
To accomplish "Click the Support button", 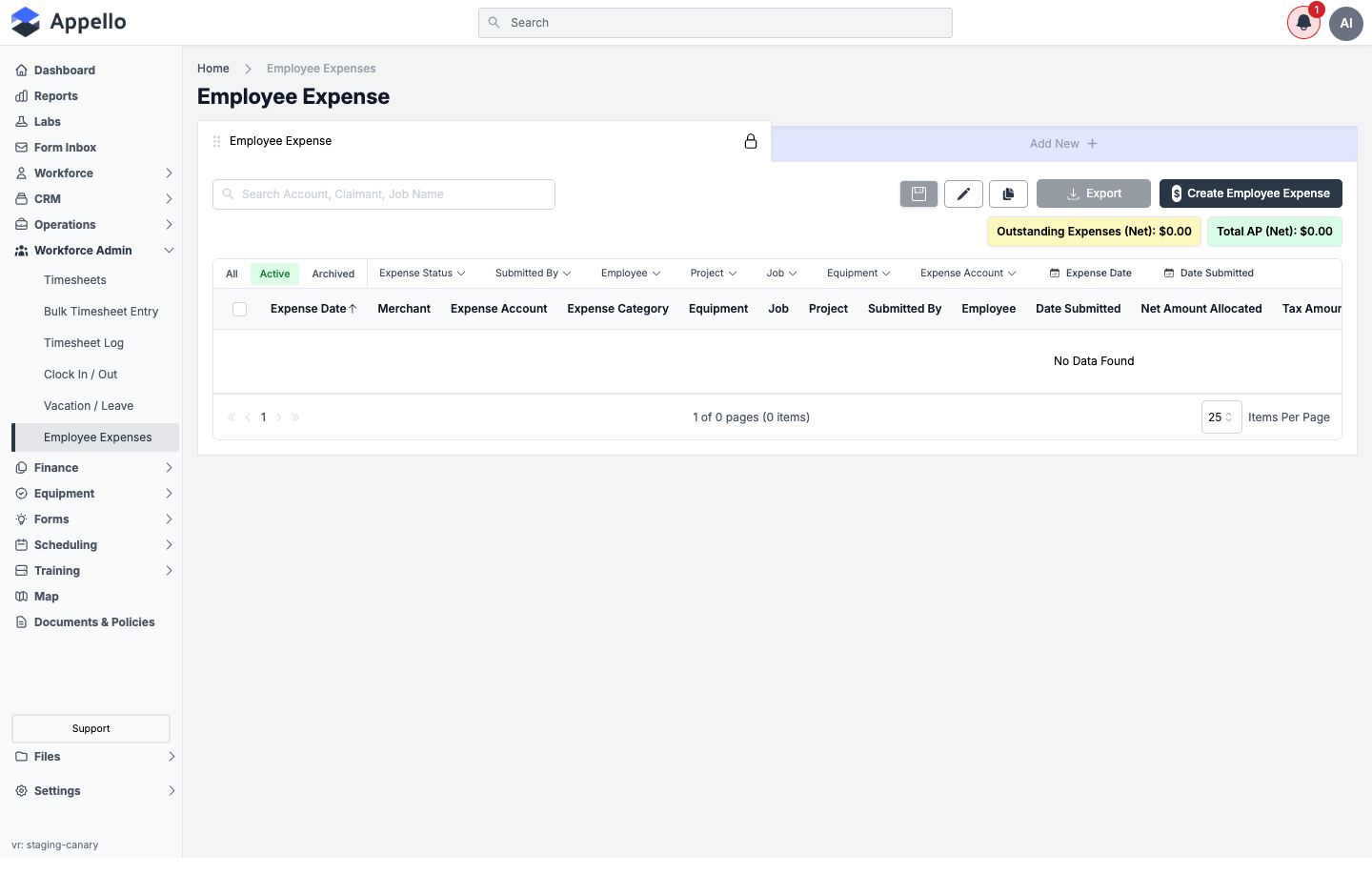I will click(91, 728).
